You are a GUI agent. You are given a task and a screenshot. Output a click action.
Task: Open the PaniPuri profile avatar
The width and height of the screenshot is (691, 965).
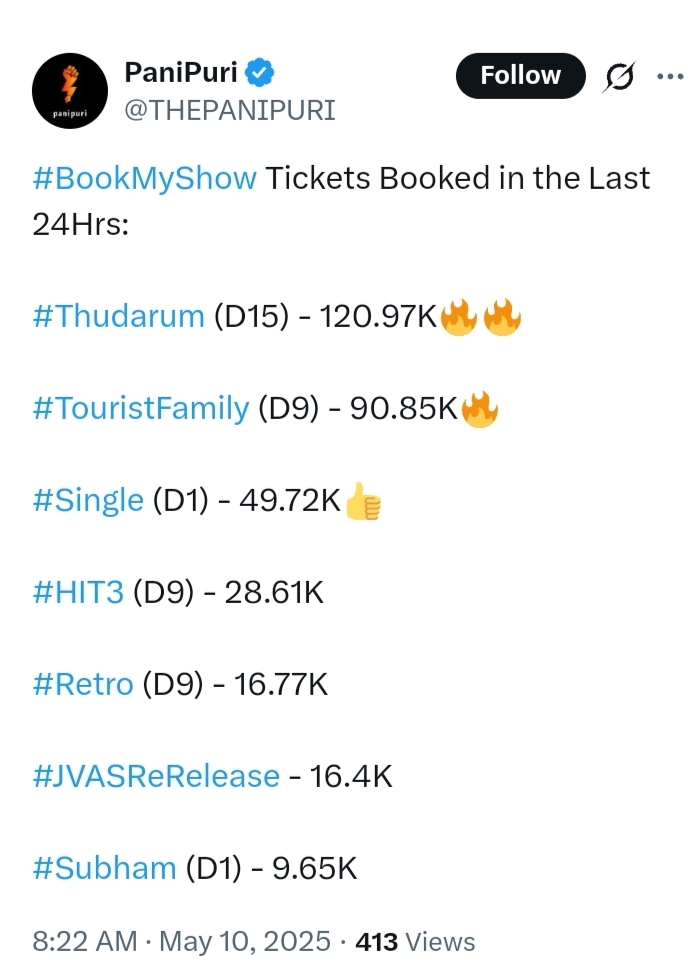pos(70,91)
